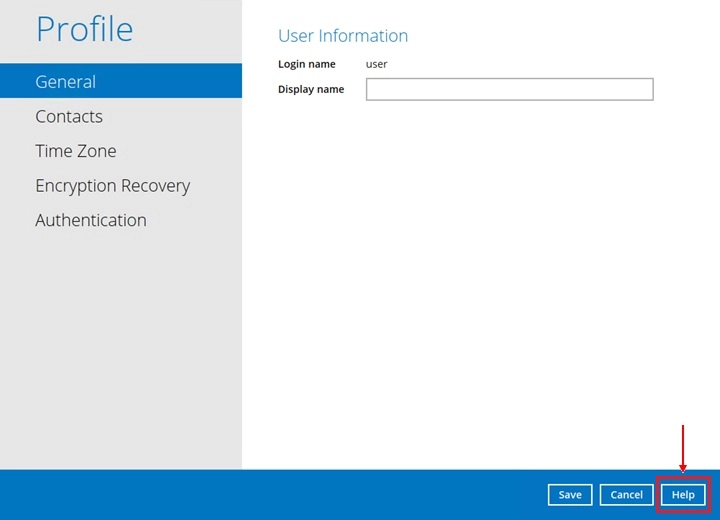Click the Profile page title
The height and width of the screenshot is (520, 720).
84,29
